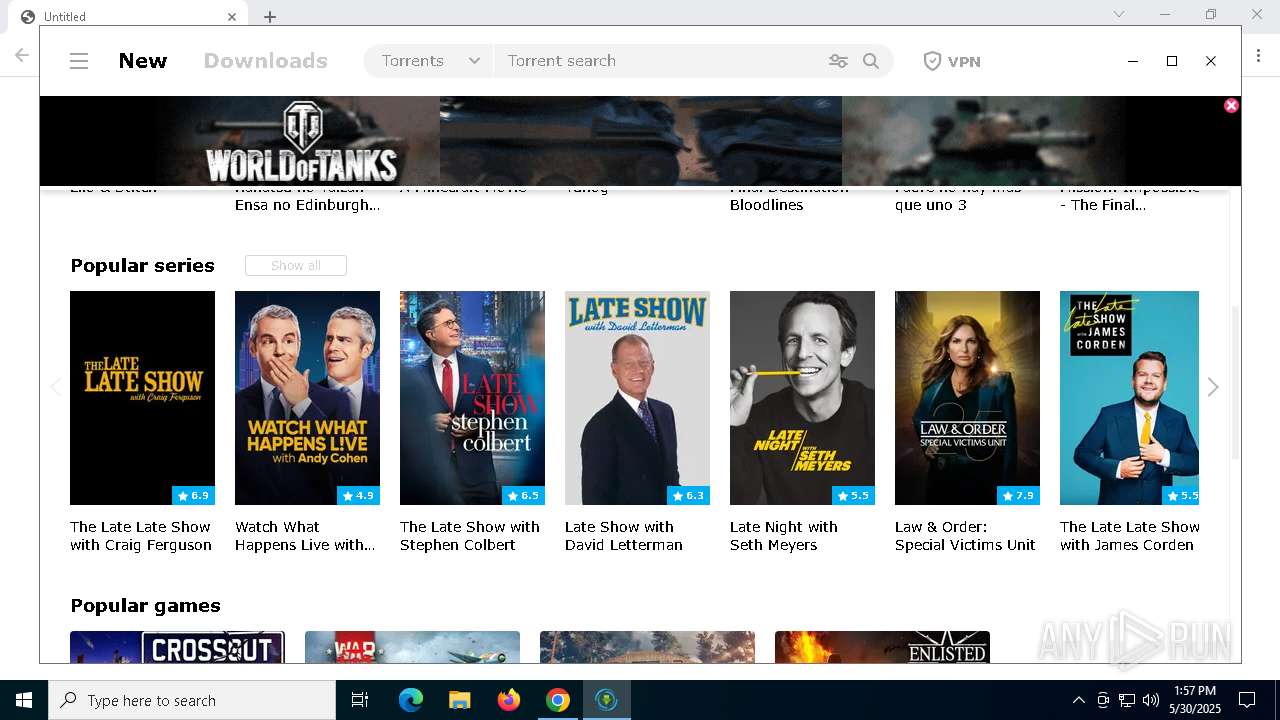Screen dimensions: 1280x720
Task: Expand the Torrents category dropdown
Action: 430,61
